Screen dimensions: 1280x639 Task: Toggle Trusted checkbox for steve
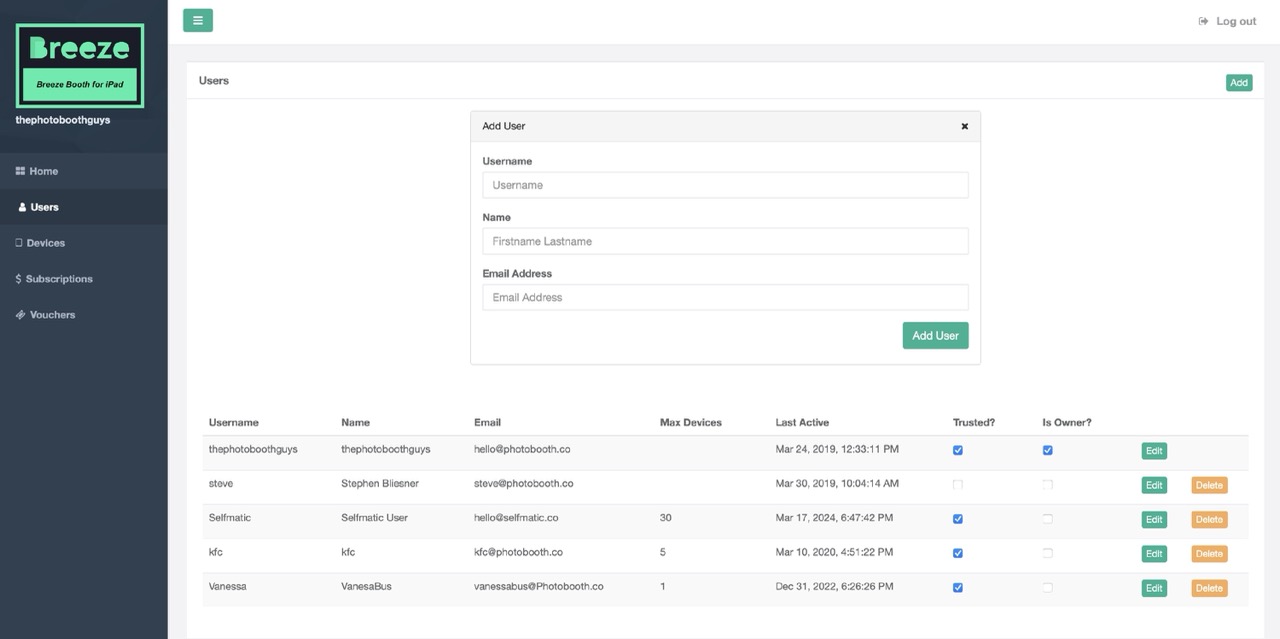point(958,485)
